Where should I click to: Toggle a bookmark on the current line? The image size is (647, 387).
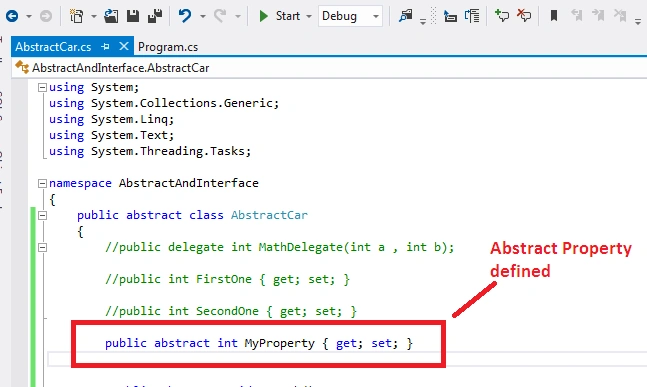[554, 16]
